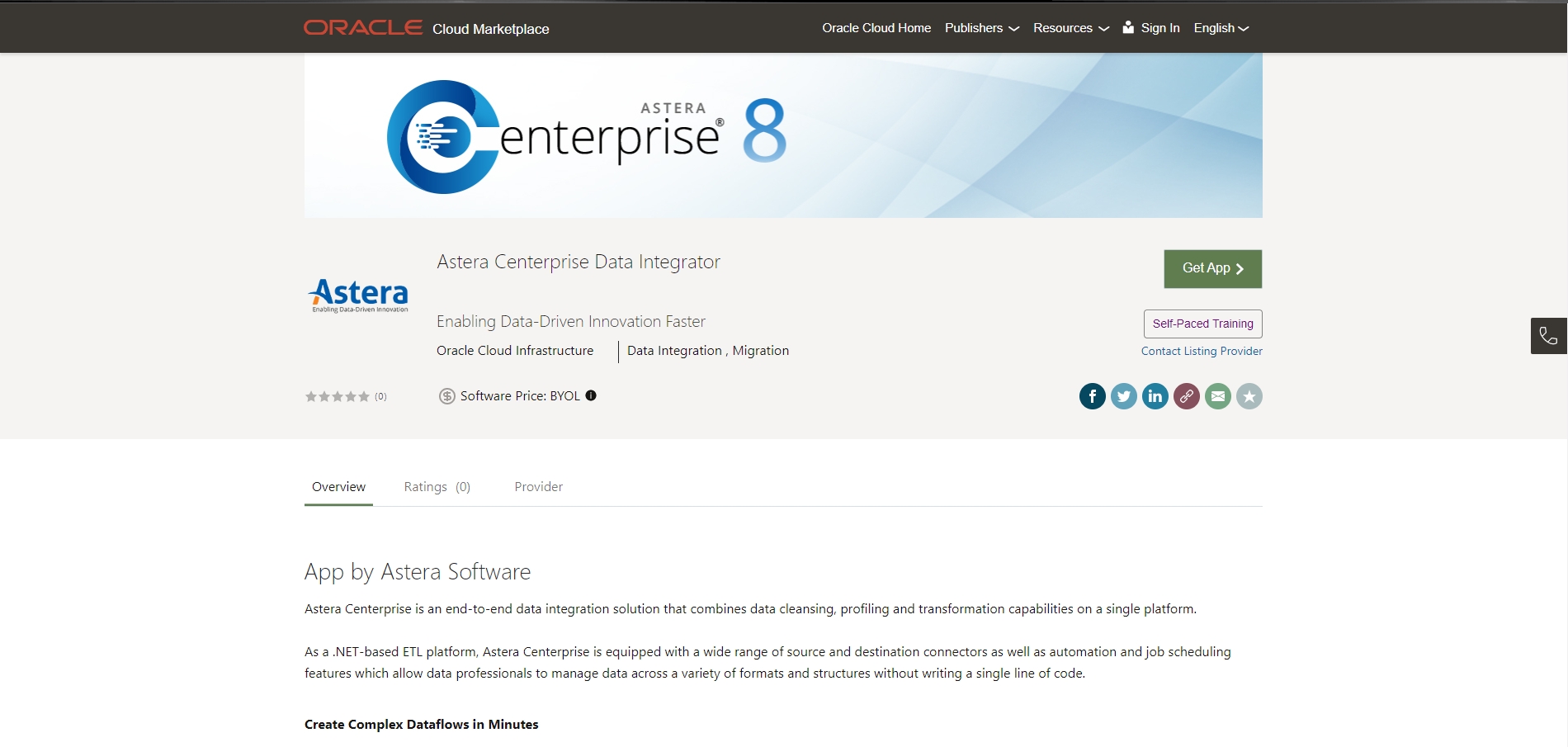
Task: Follow the Contact Listing Provider link
Action: [x=1202, y=351]
